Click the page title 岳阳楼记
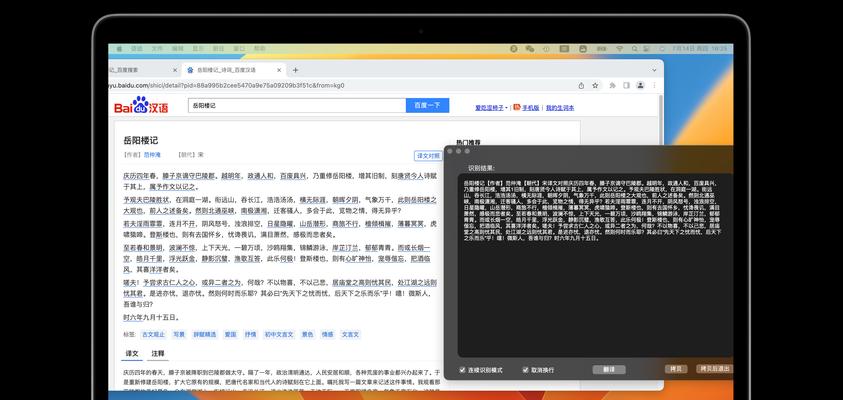843x400 pixels. click(141, 140)
